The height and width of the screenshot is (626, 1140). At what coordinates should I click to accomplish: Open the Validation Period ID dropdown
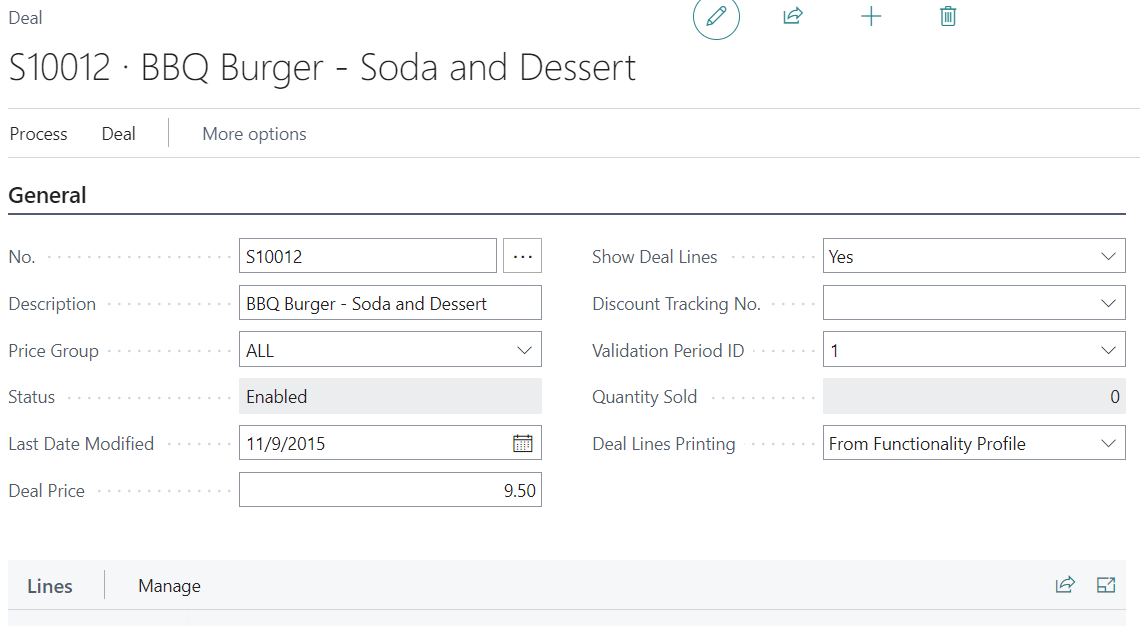pyautogui.click(x=1107, y=350)
